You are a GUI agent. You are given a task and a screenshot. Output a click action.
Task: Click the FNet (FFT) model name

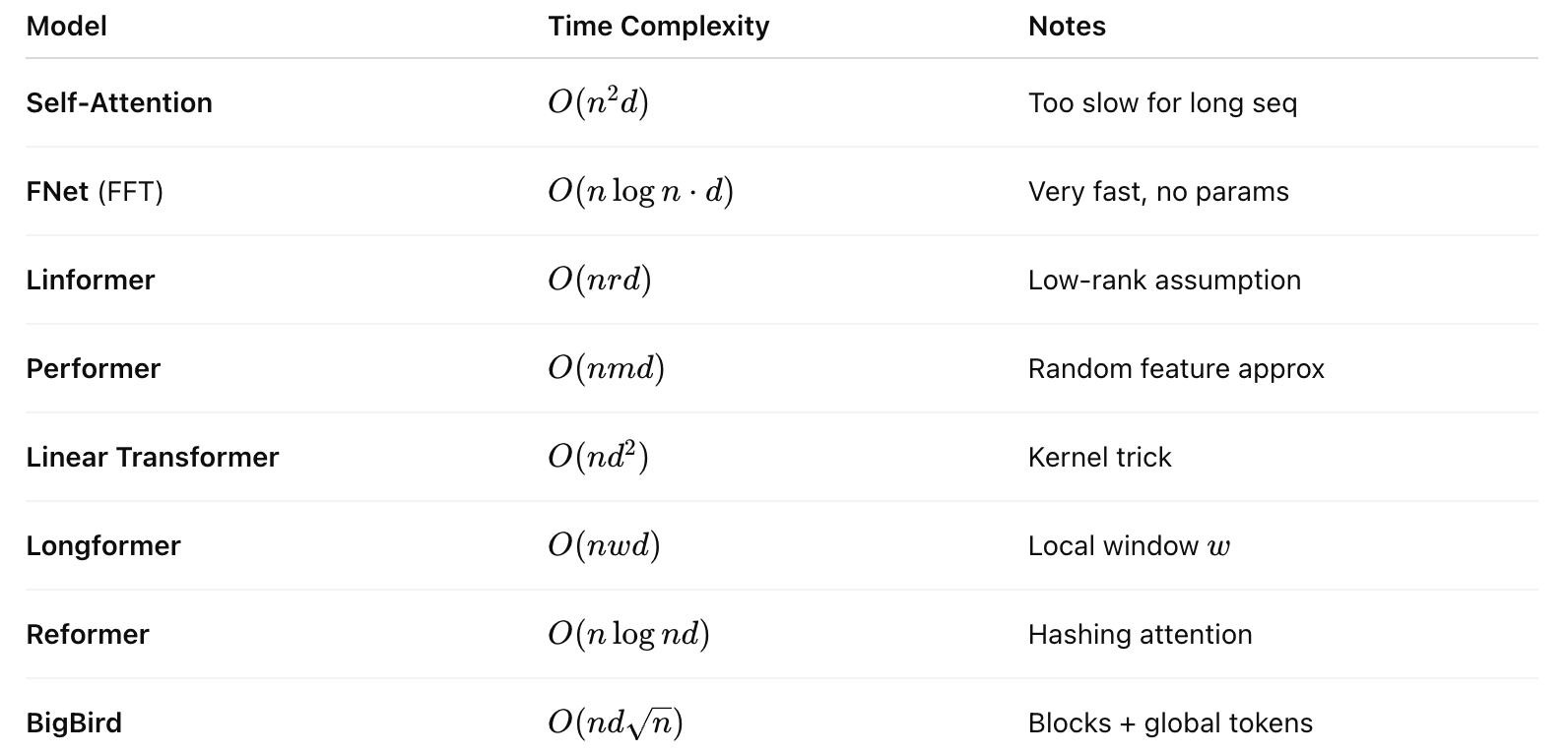[95, 192]
